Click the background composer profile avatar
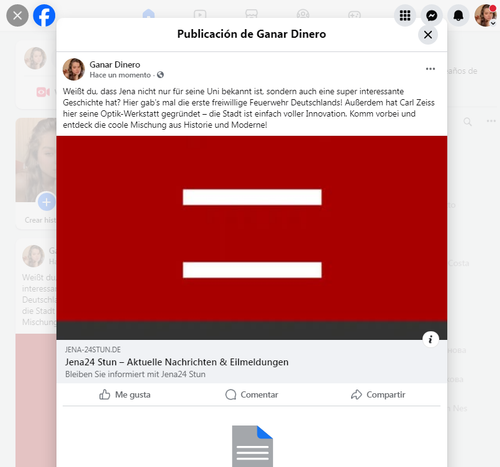The height and width of the screenshot is (467, 500). click(35, 58)
